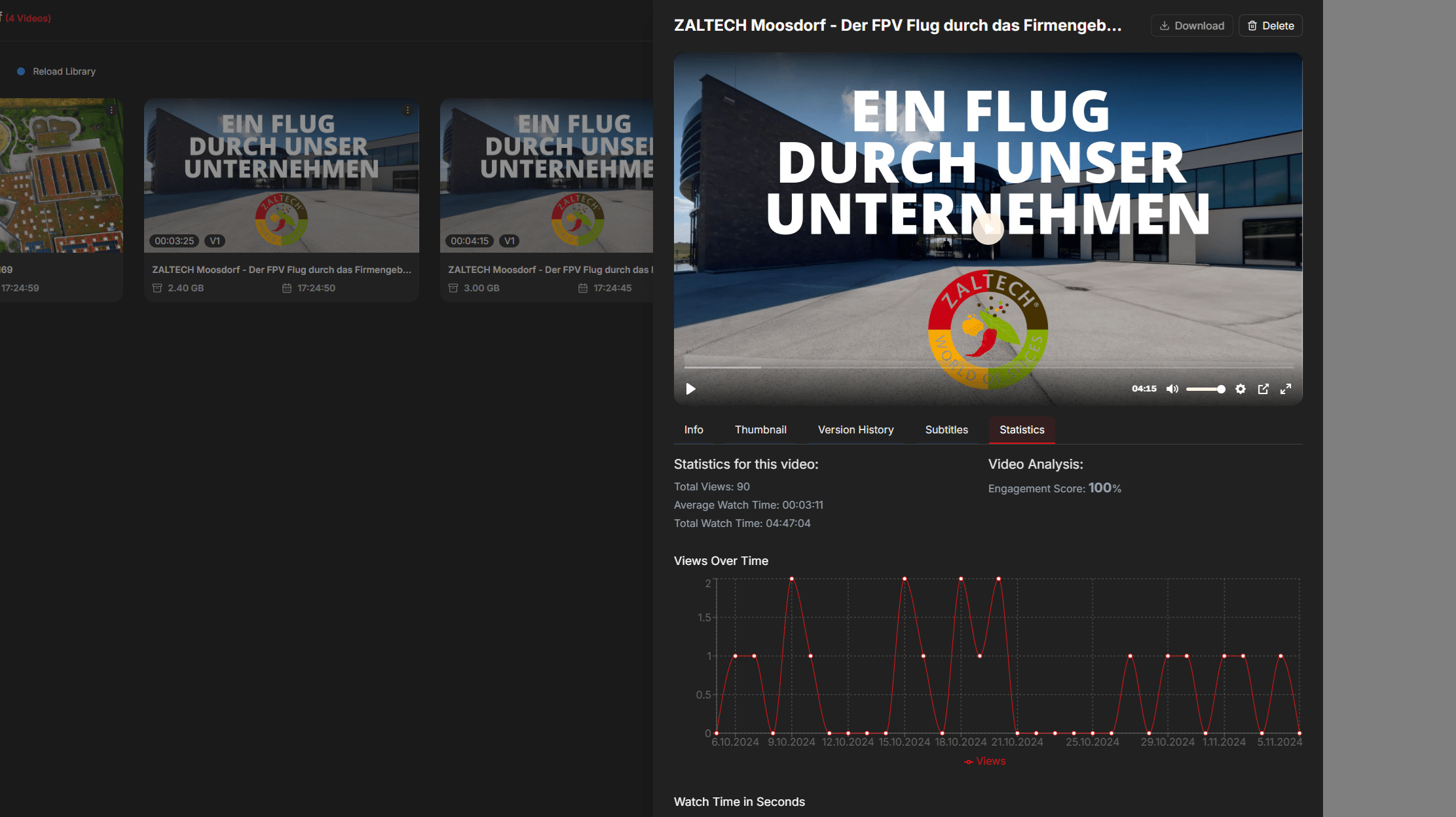Click 3.00 GB video card title
This screenshot has width=1456, height=817.
click(x=550, y=270)
